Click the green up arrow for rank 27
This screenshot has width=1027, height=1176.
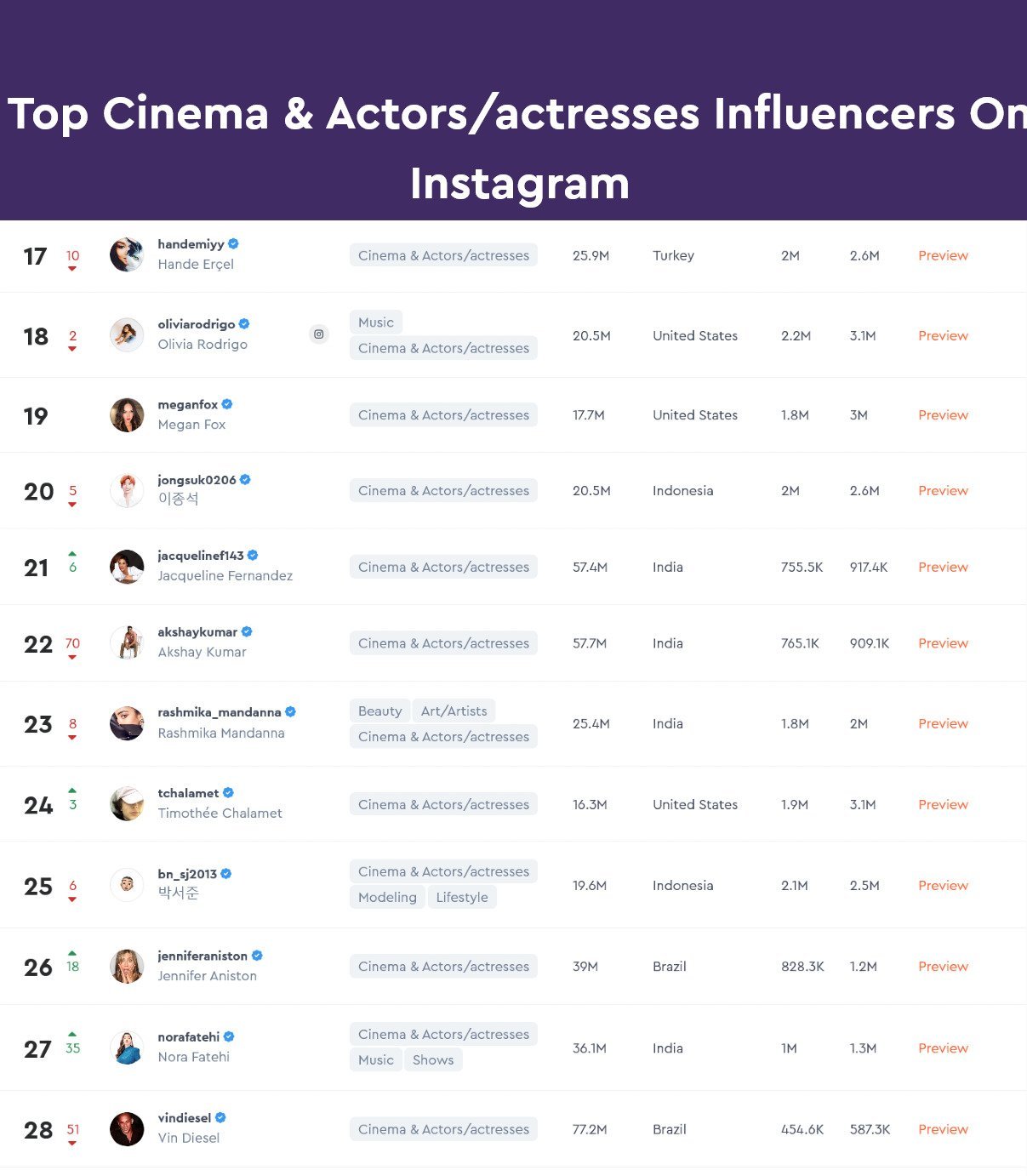point(72,1035)
